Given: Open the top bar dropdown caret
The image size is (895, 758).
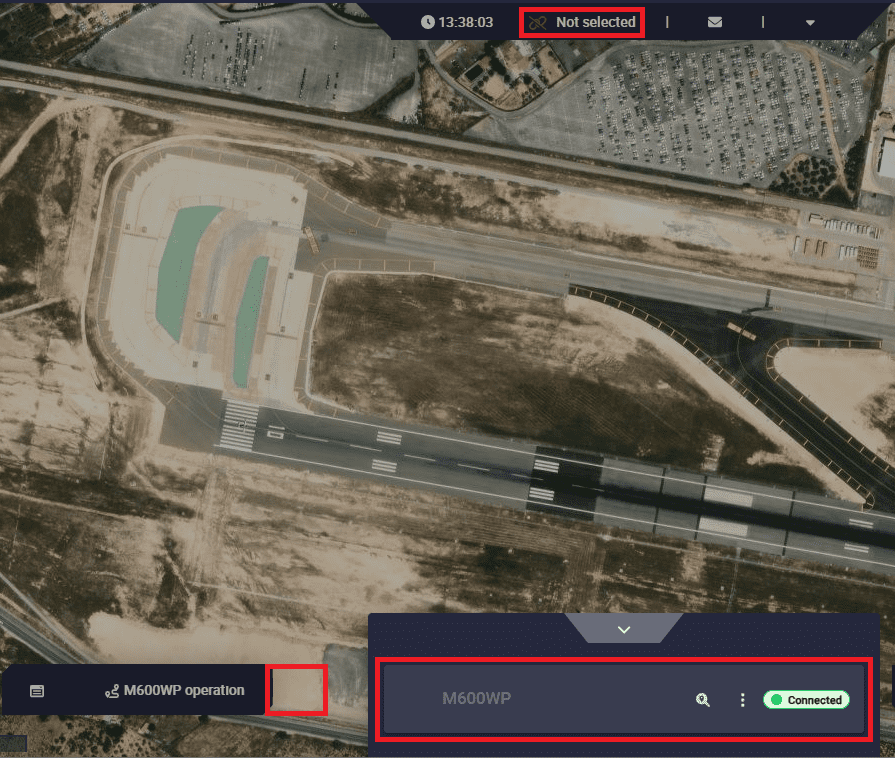Looking at the screenshot, I should 810,23.
